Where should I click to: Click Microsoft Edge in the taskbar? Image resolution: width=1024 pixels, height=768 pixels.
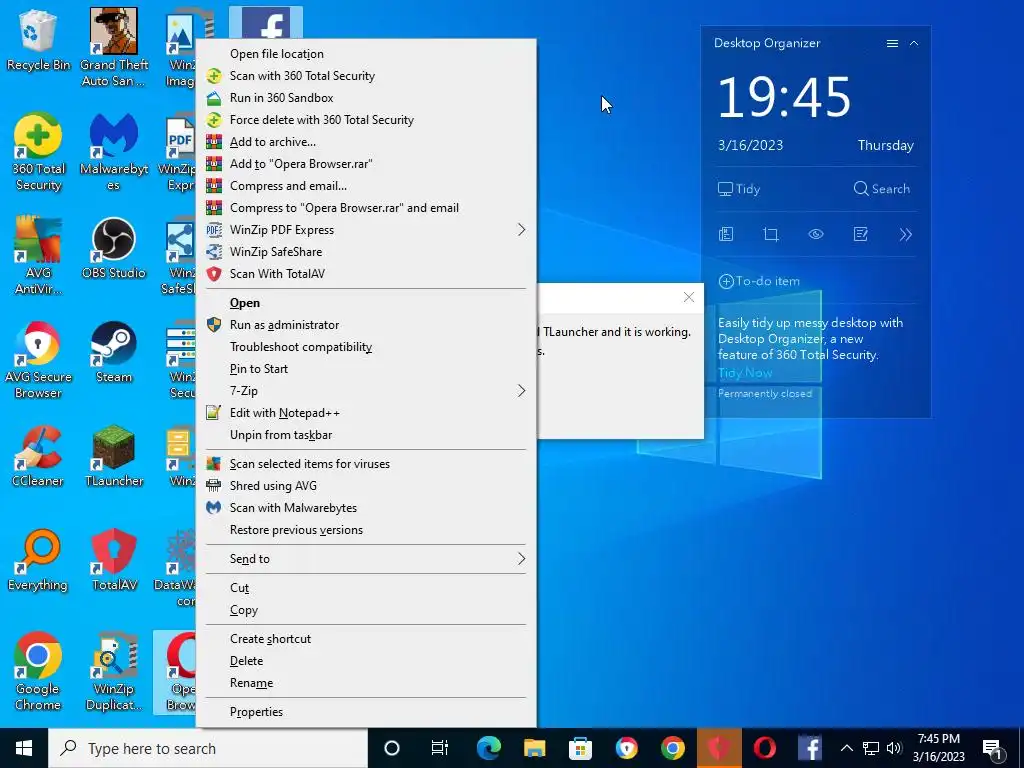point(488,748)
